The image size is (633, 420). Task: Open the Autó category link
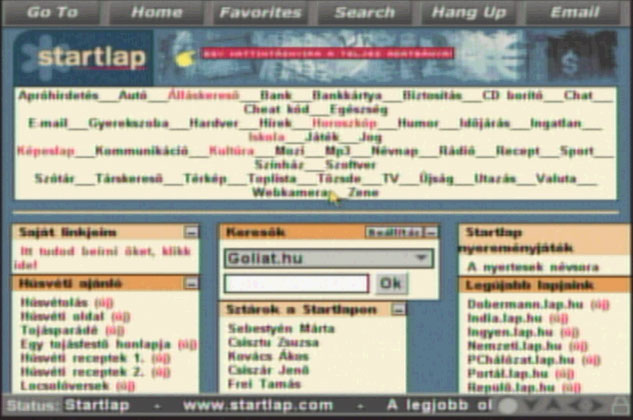tap(133, 96)
